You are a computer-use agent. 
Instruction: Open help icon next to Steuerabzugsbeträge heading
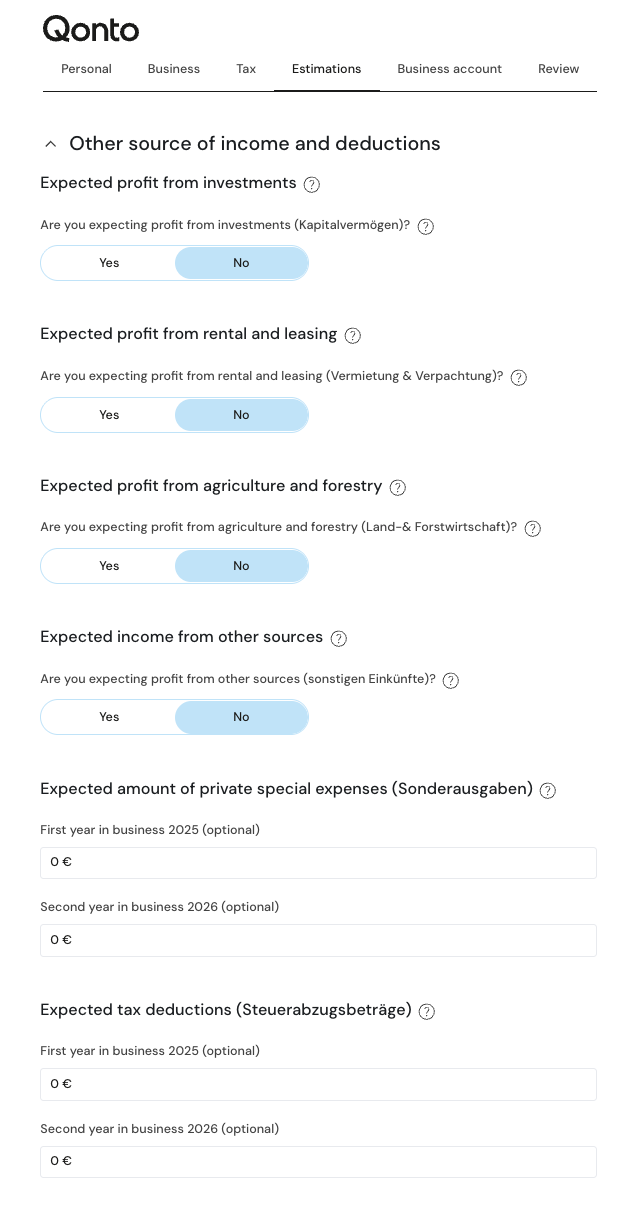[427, 1012]
